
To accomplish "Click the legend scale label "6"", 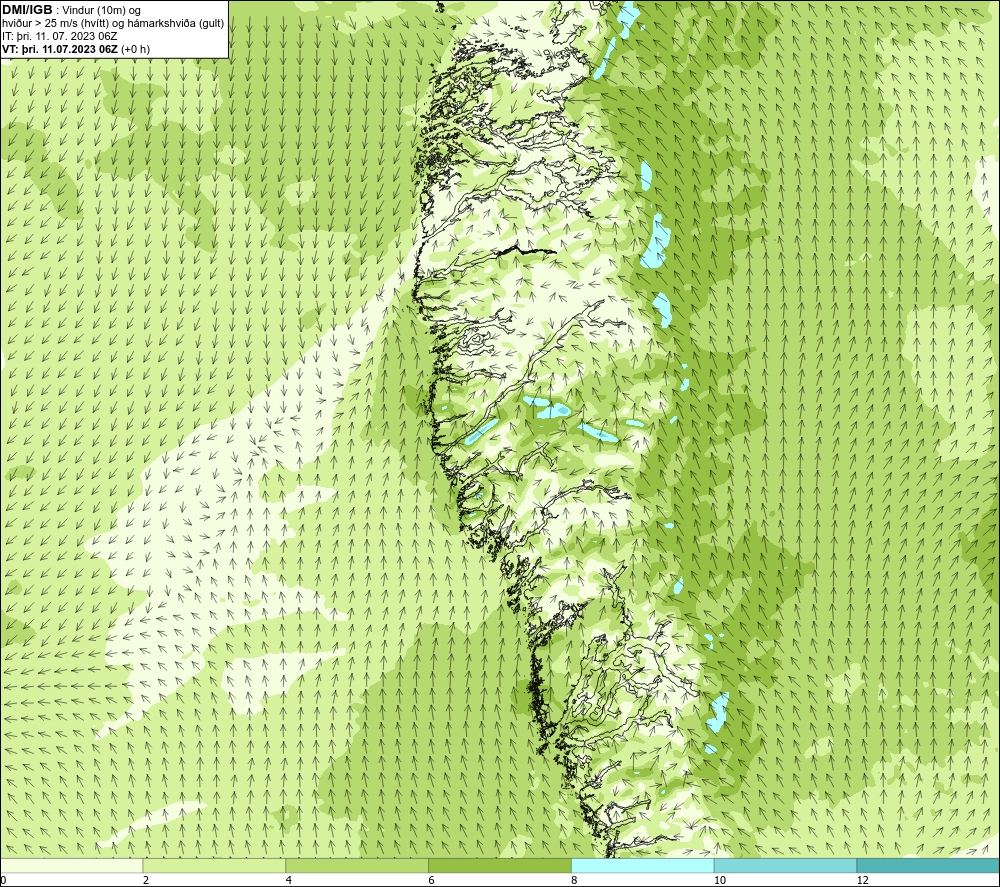I will 432,881.
